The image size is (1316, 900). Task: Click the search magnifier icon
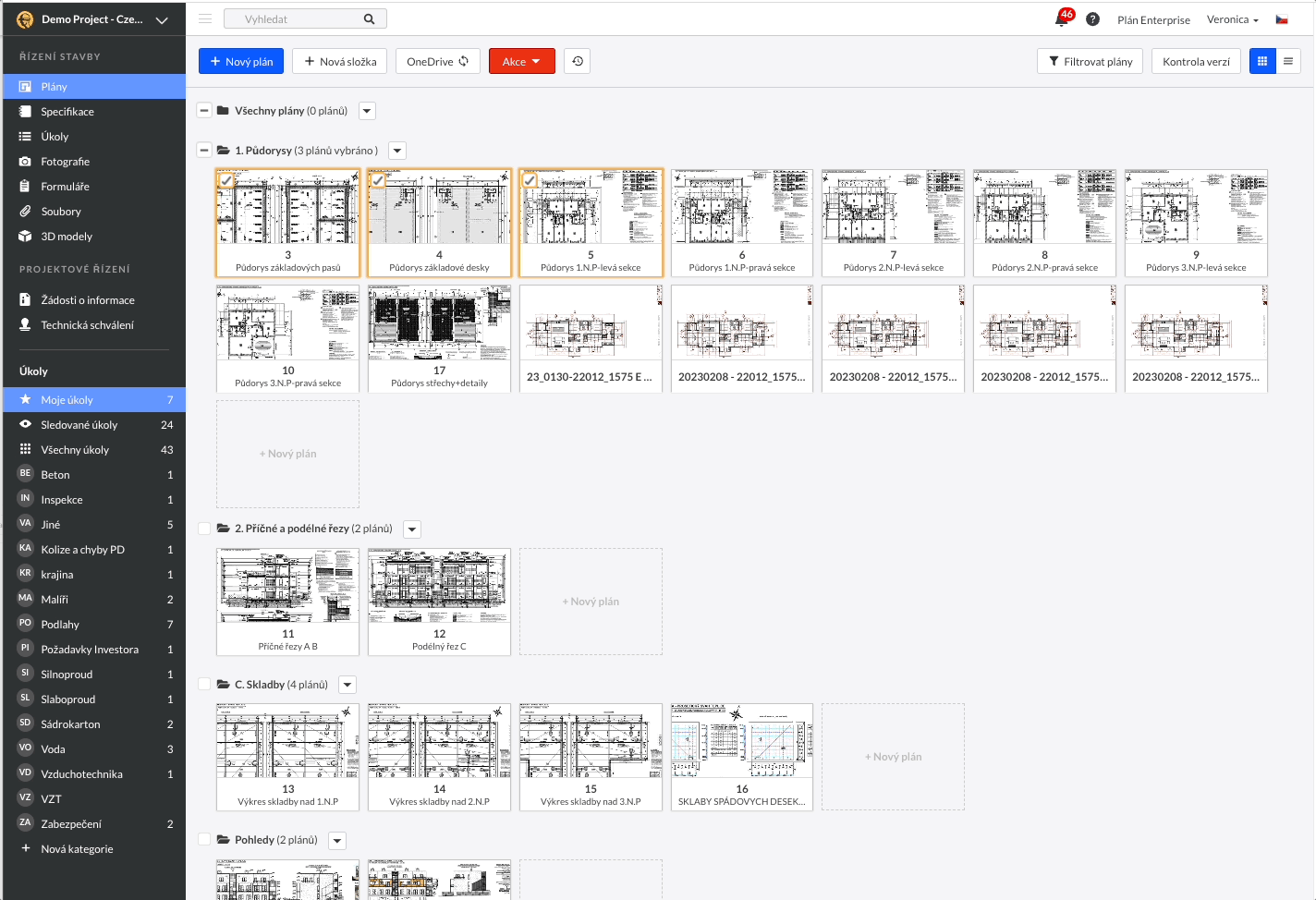point(370,18)
